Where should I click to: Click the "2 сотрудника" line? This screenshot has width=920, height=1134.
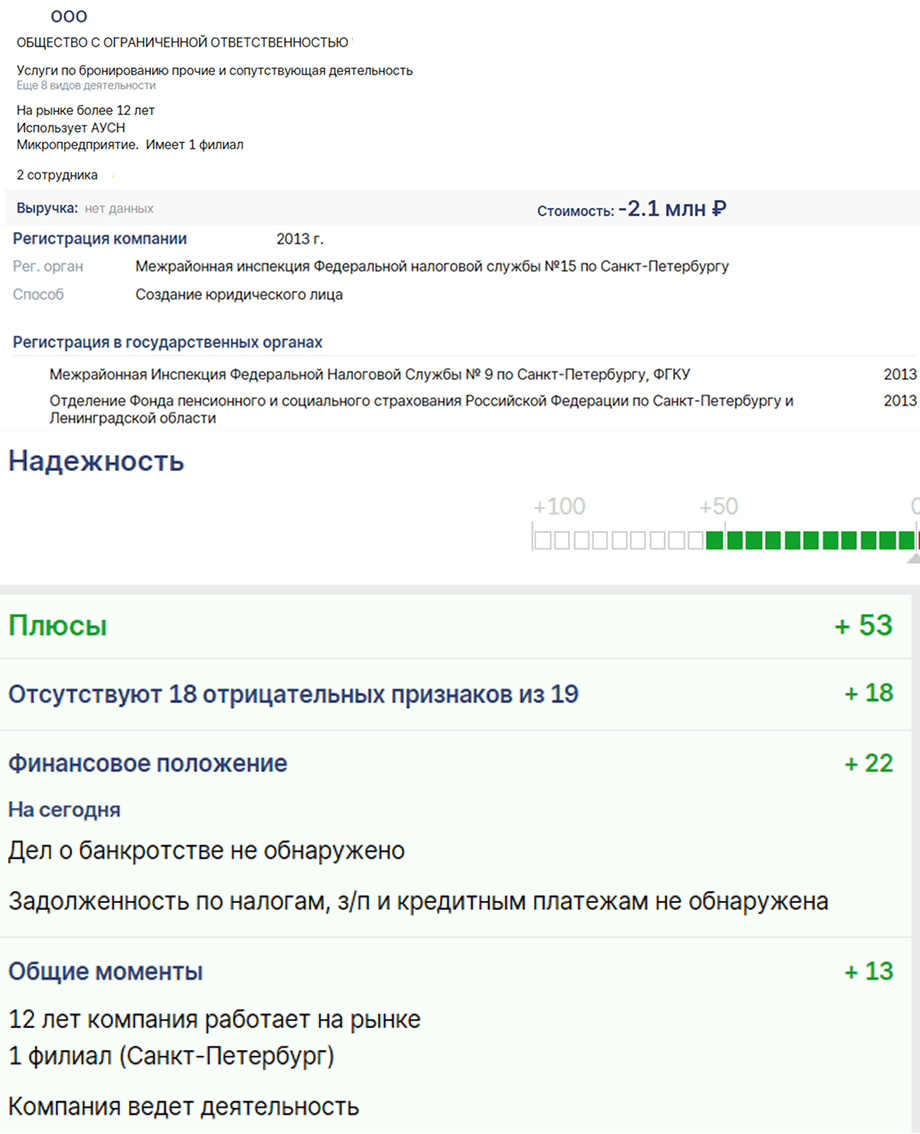(x=57, y=175)
